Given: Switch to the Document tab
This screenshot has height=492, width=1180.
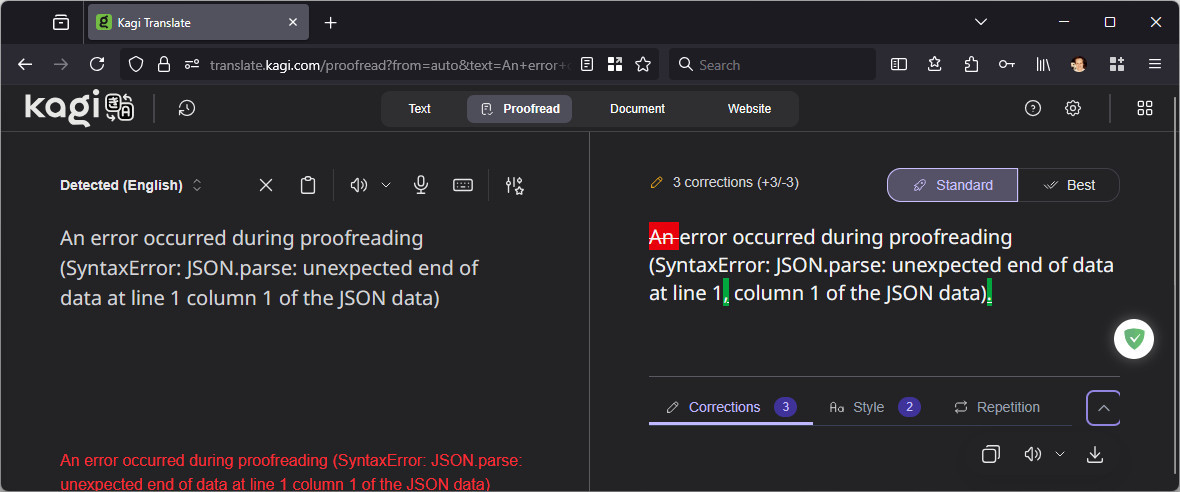Looking at the screenshot, I should (x=637, y=109).
